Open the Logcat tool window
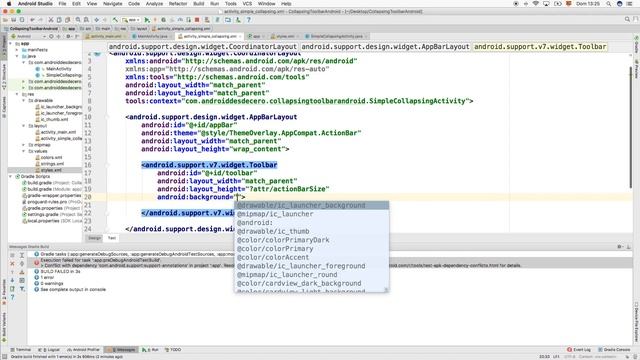Screen dimensions: 640x360 click(49, 350)
